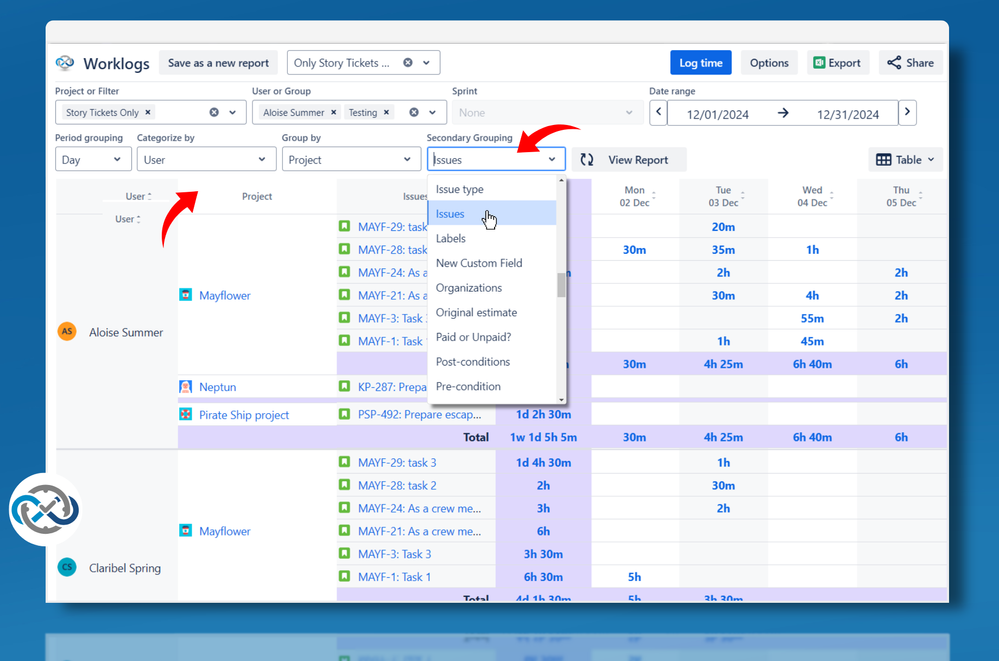
Task: Click the Excel icon on Export button
Action: pos(819,62)
